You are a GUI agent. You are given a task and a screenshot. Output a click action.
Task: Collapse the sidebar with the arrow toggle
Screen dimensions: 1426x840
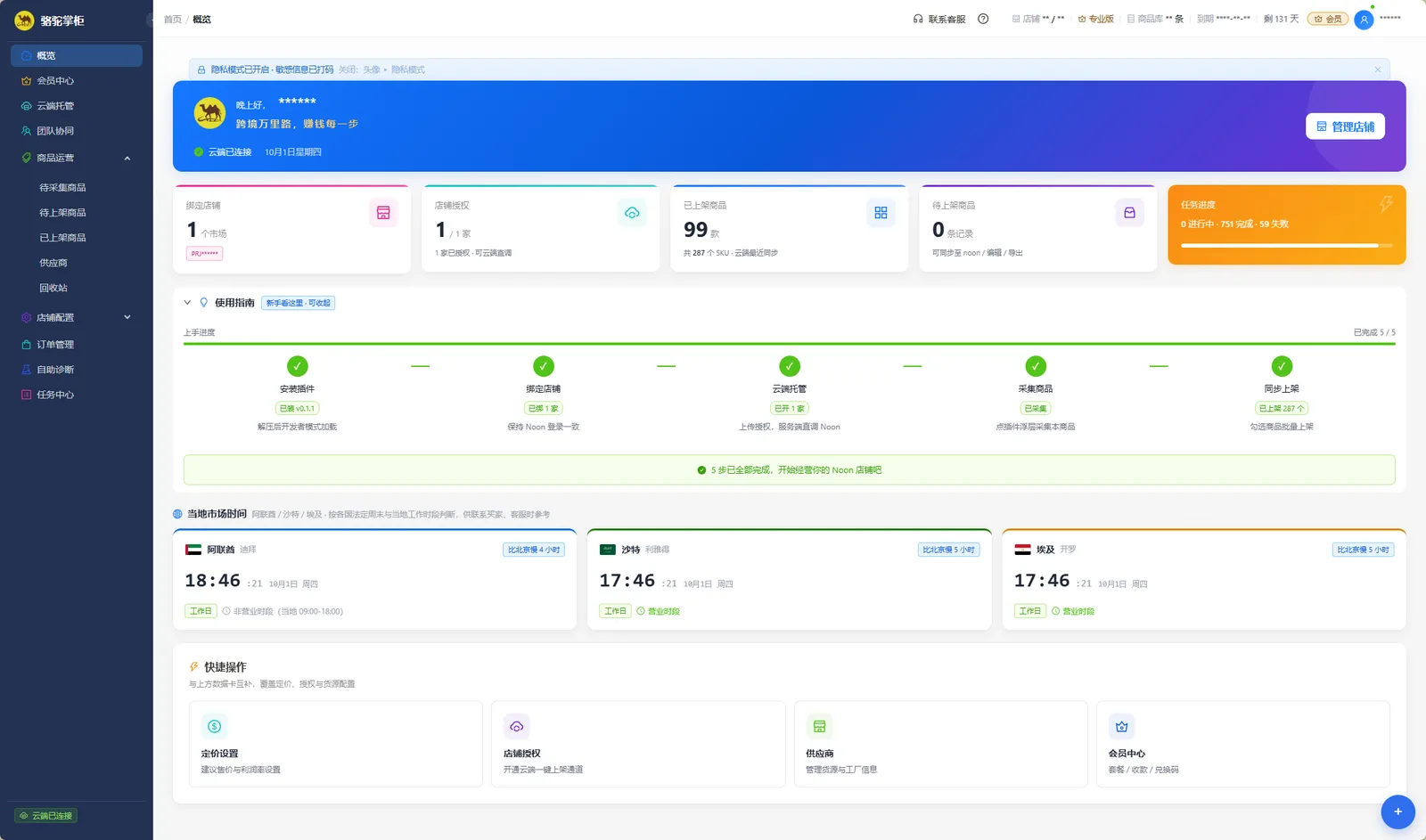coord(149,20)
